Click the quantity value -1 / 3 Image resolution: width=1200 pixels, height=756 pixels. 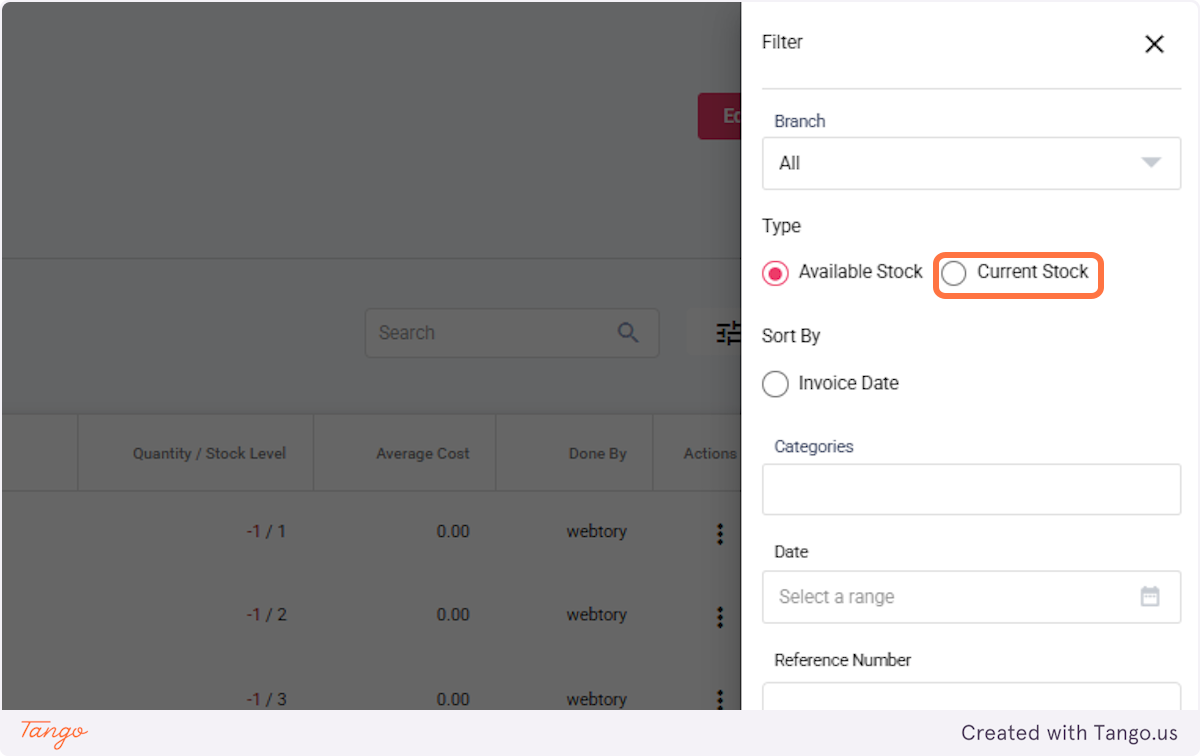(x=266, y=699)
